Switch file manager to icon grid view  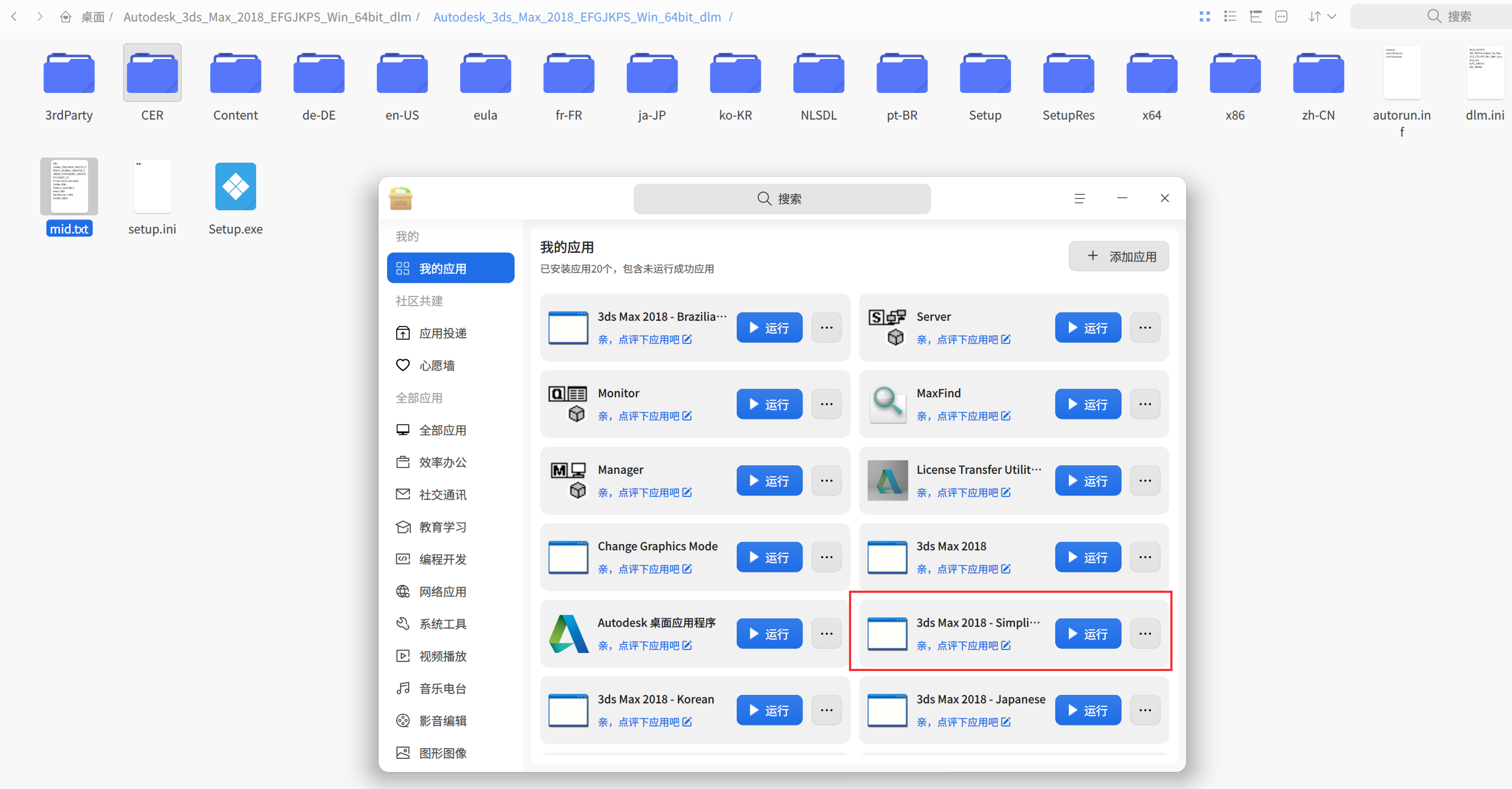pyautogui.click(x=1204, y=16)
